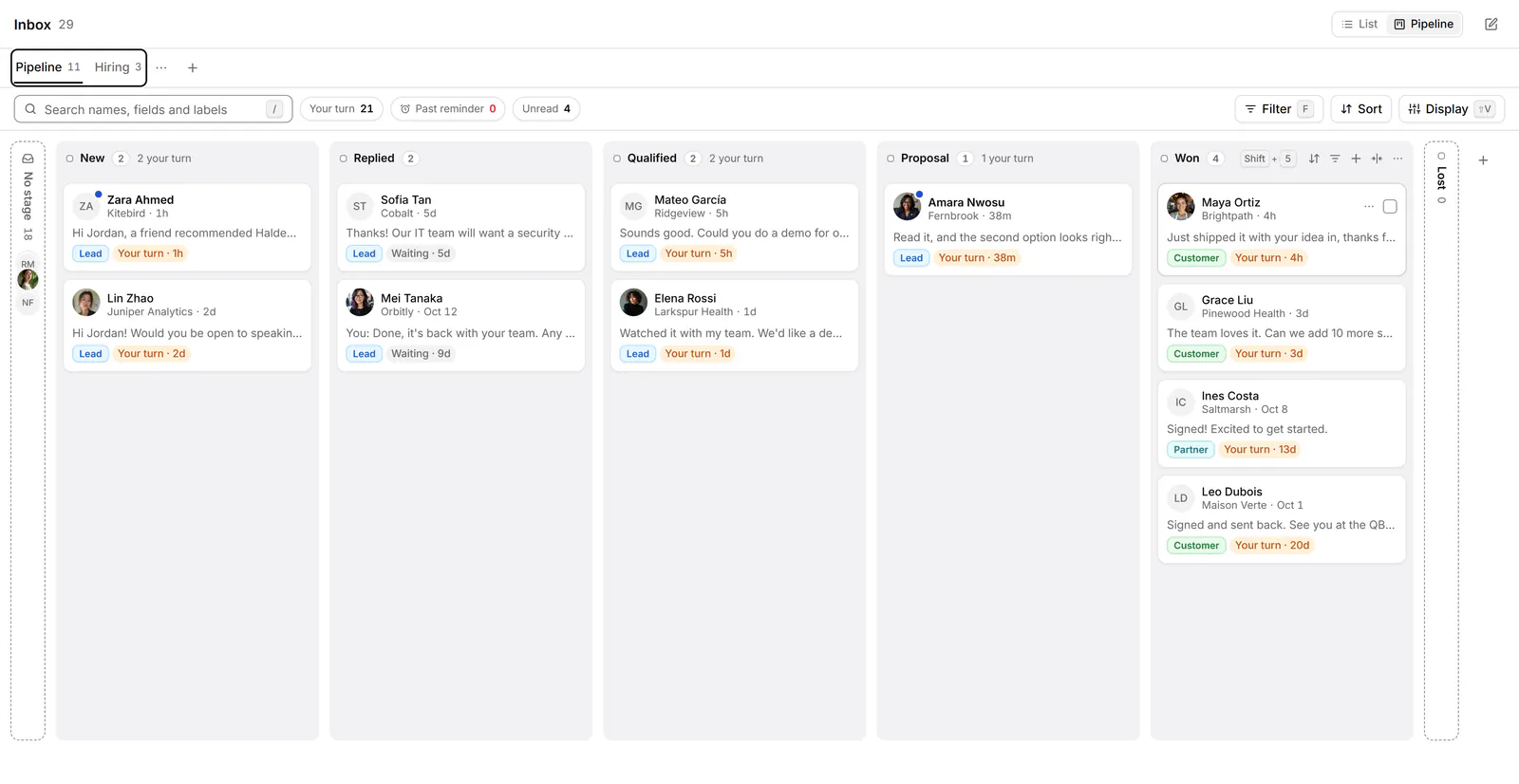
Task: Add a new view tab with plus
Action: pos(193,67)
